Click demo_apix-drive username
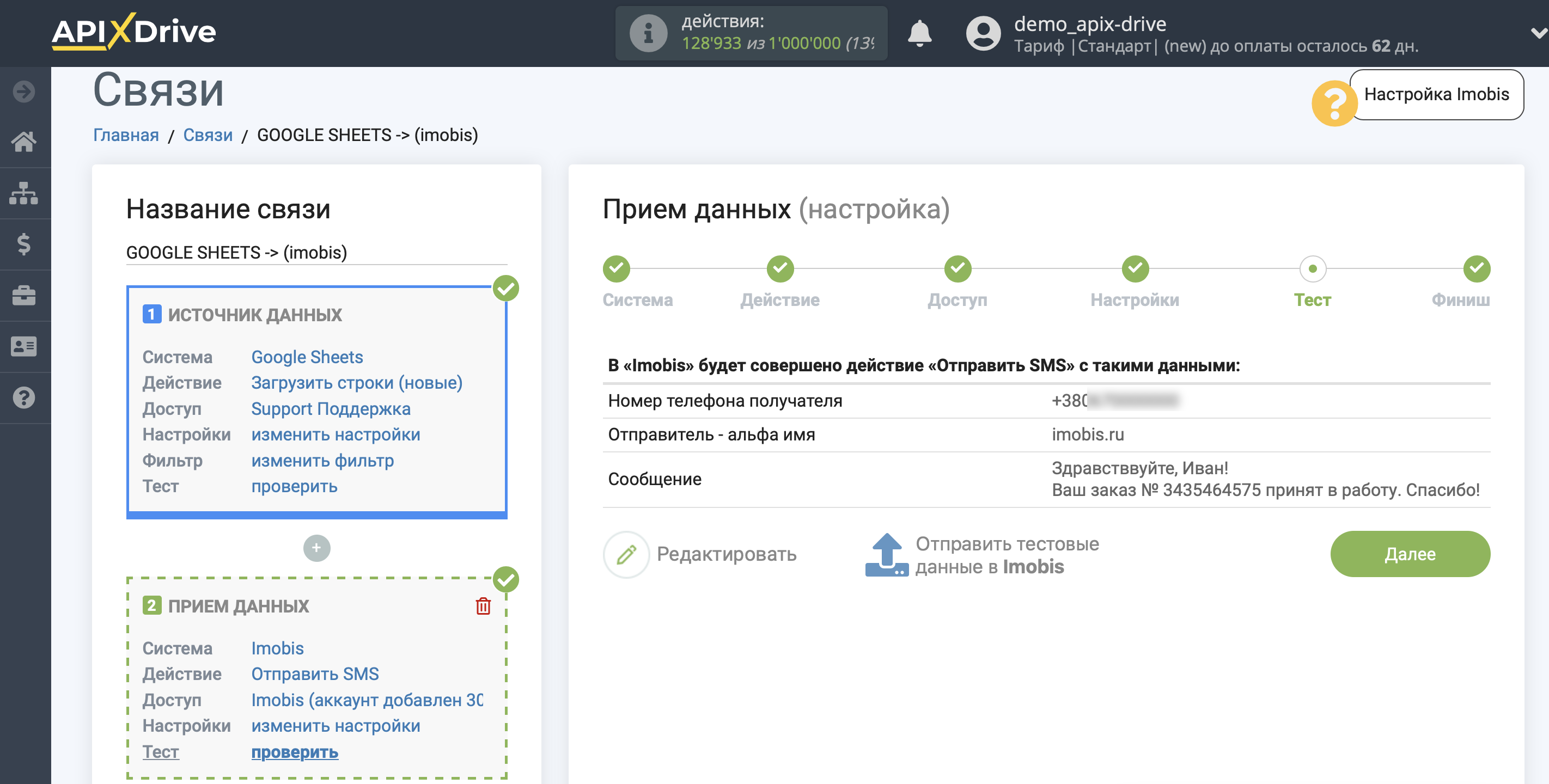 1090,23
